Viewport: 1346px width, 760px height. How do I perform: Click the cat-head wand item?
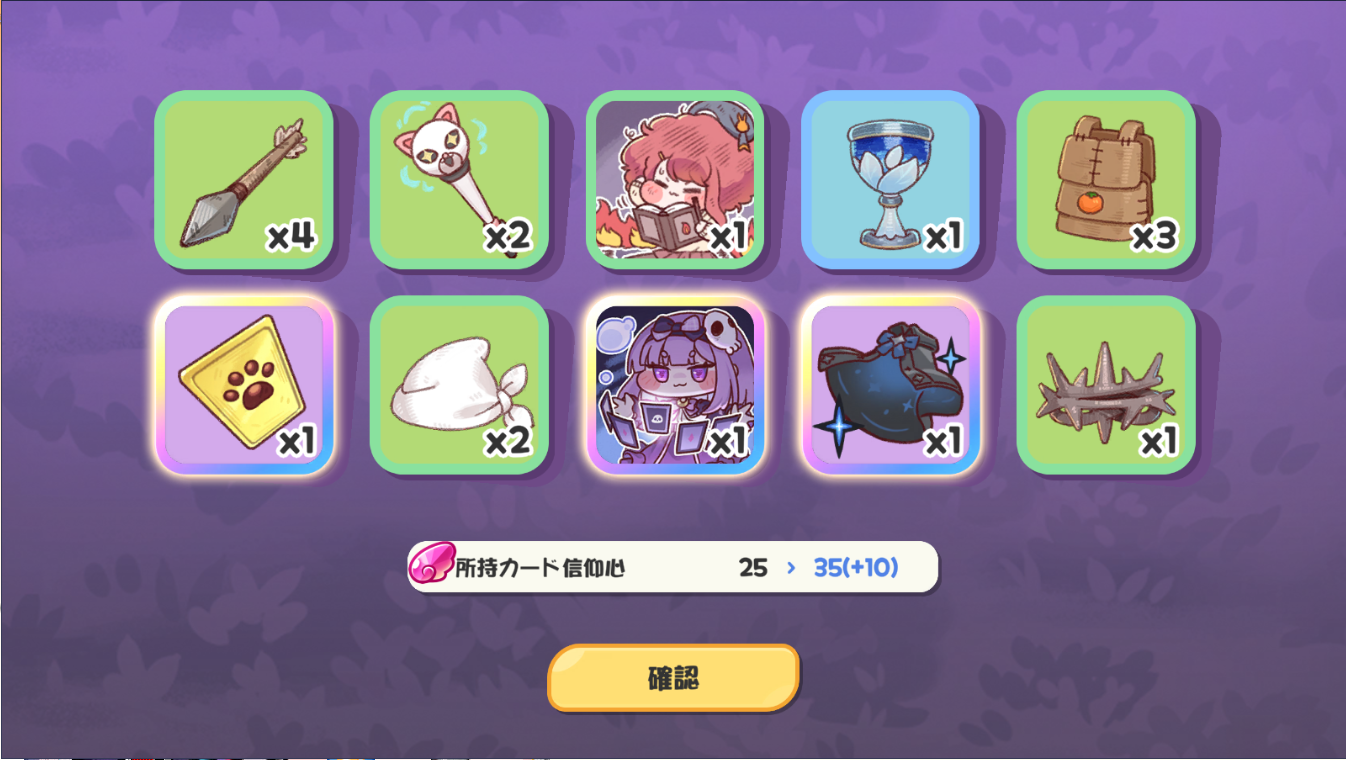pyautogui.click(x=459, y=180)
